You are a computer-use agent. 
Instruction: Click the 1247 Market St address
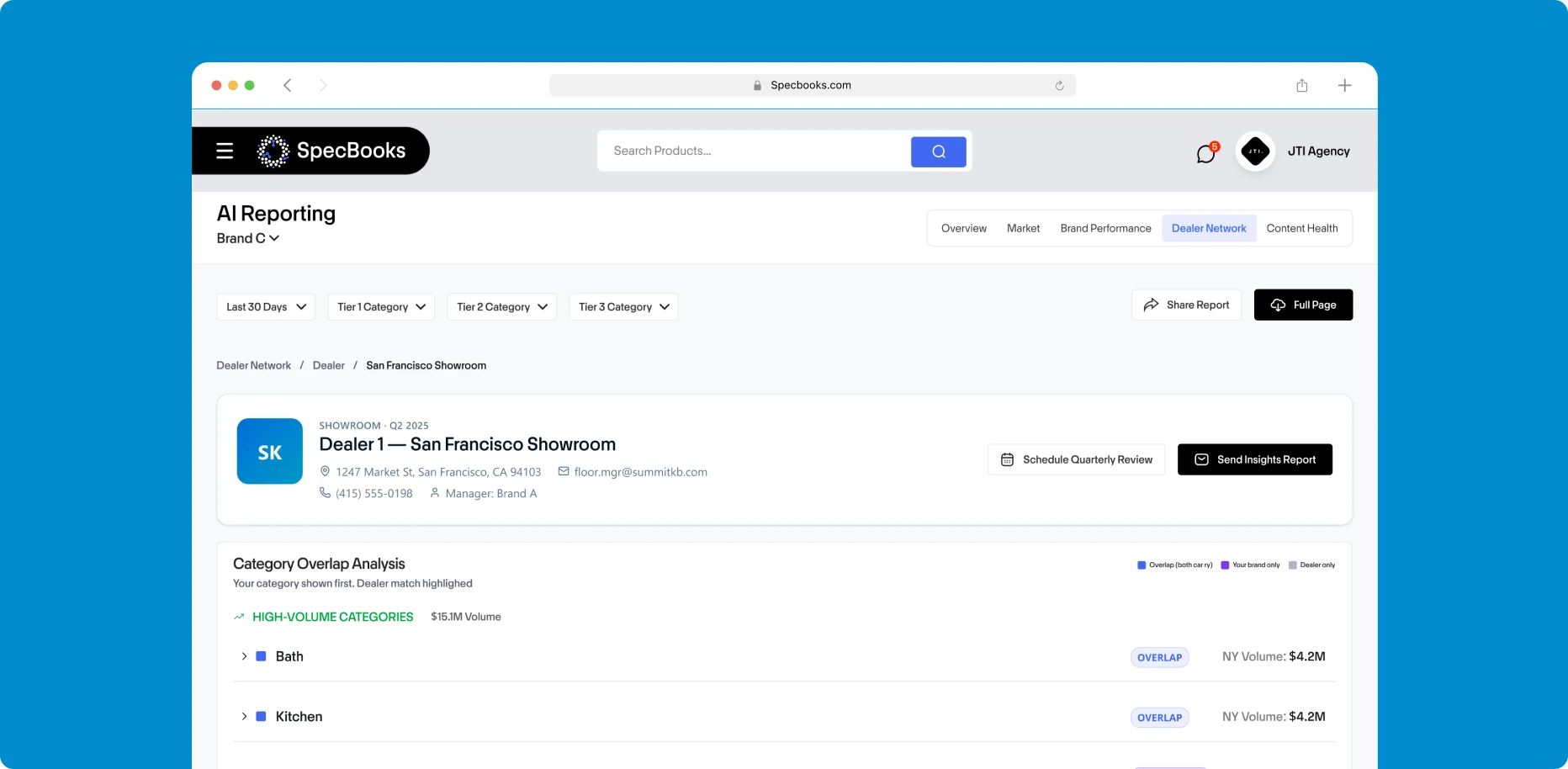click(438, 472)
